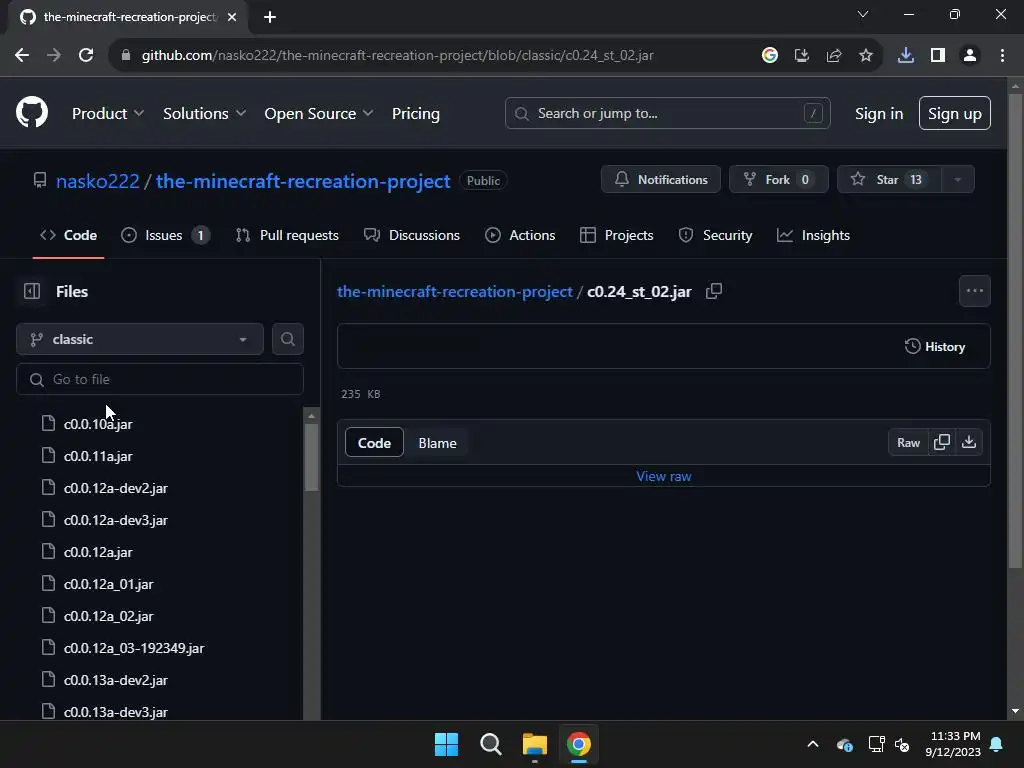Viewport: 1024px width, 768px height.
Task: Open the Security tab
Action: point(716,235)
